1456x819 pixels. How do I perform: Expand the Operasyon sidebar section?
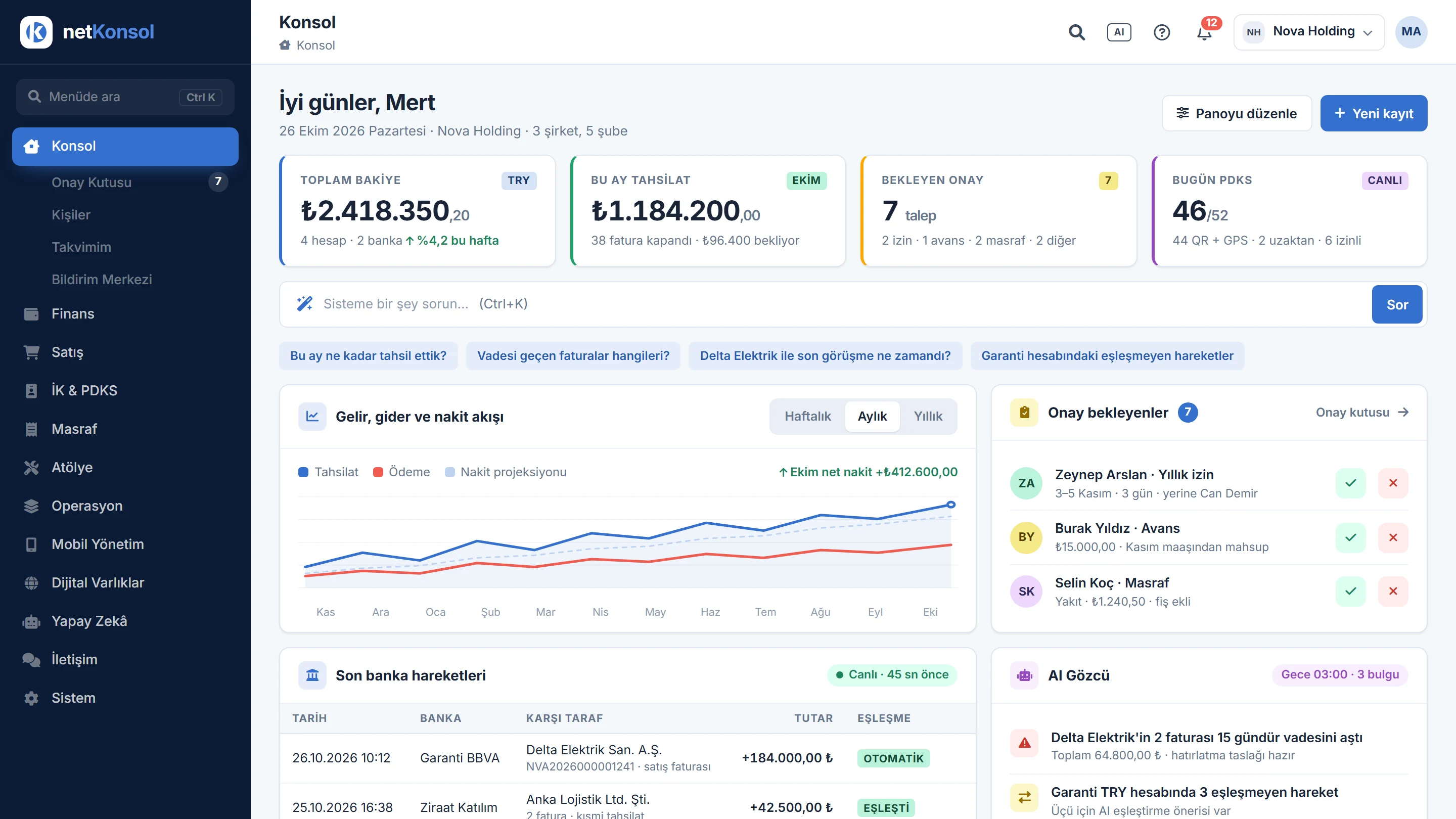(125, 506)
